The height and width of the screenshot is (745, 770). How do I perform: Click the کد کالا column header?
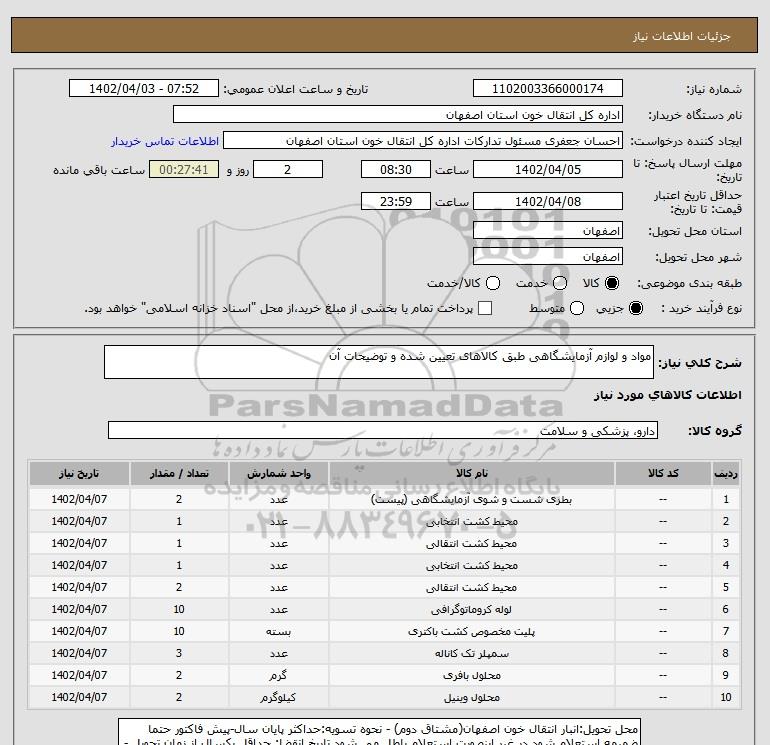(x=663, y=473)
